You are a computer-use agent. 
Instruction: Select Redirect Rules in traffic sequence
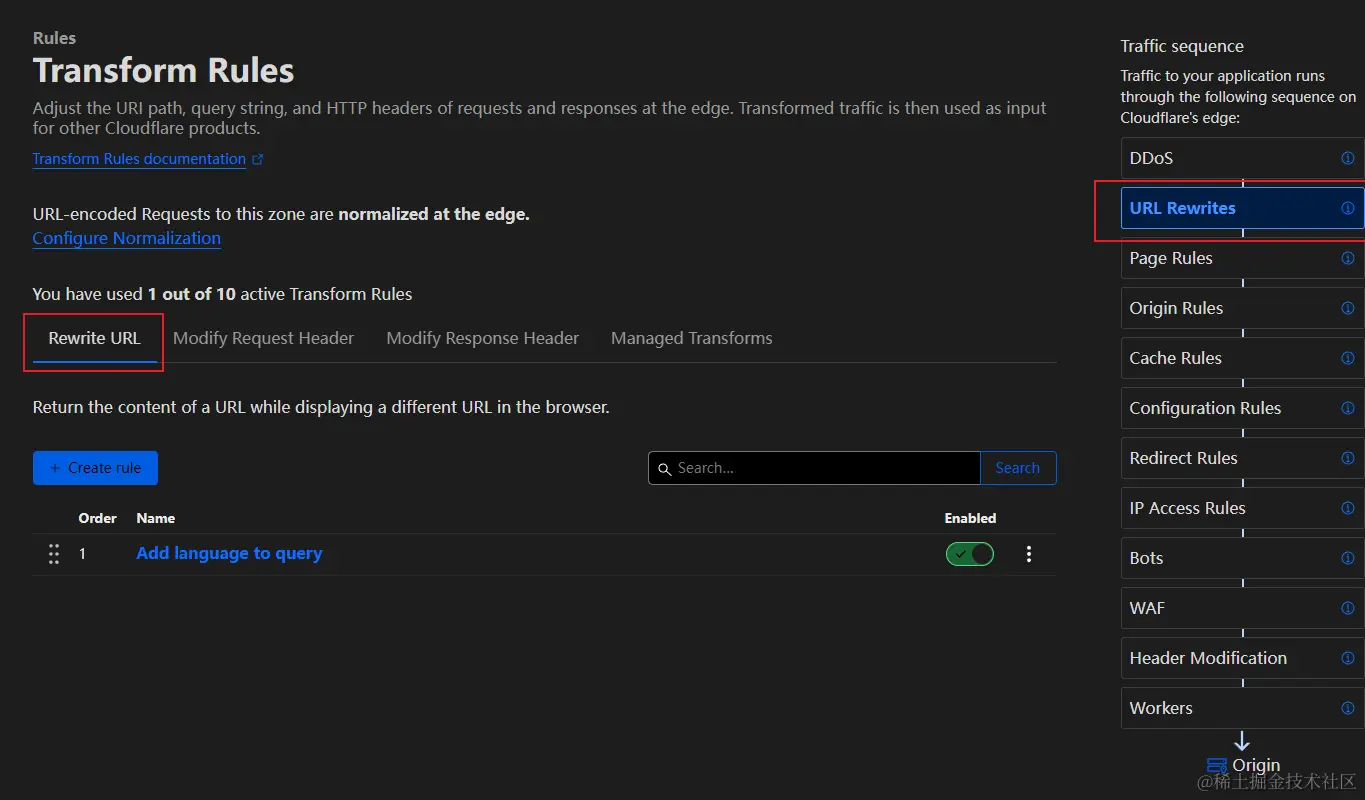[1183, 458]
